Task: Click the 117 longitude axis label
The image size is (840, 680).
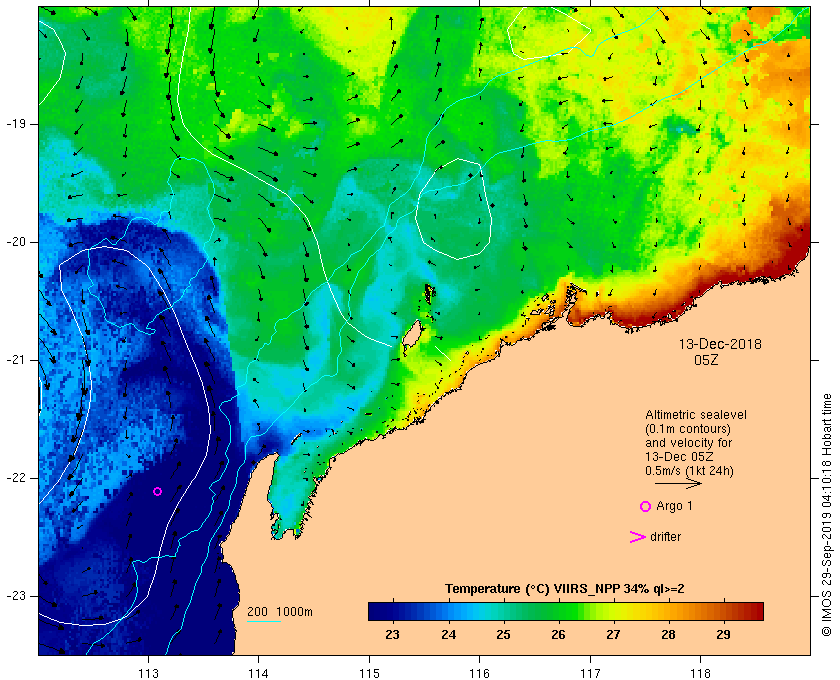Action: pyautogui.click(x=590, y=672)
